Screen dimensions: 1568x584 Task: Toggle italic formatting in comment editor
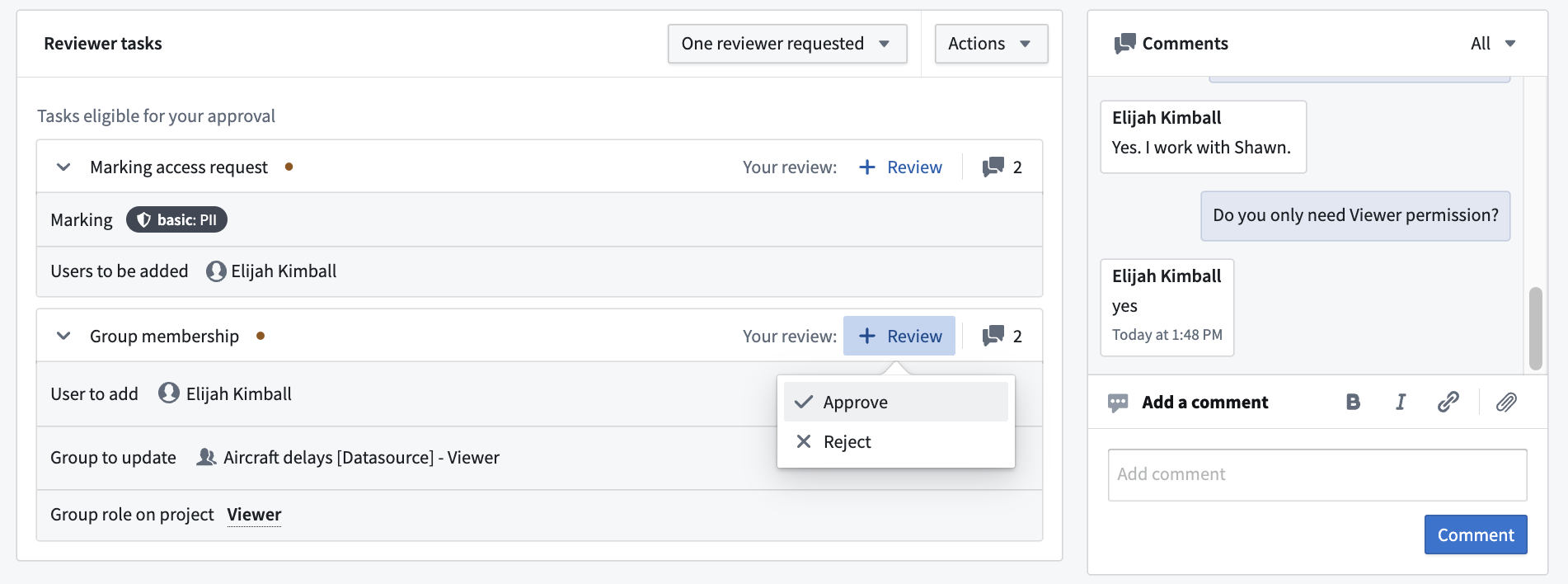(1400, 402)
